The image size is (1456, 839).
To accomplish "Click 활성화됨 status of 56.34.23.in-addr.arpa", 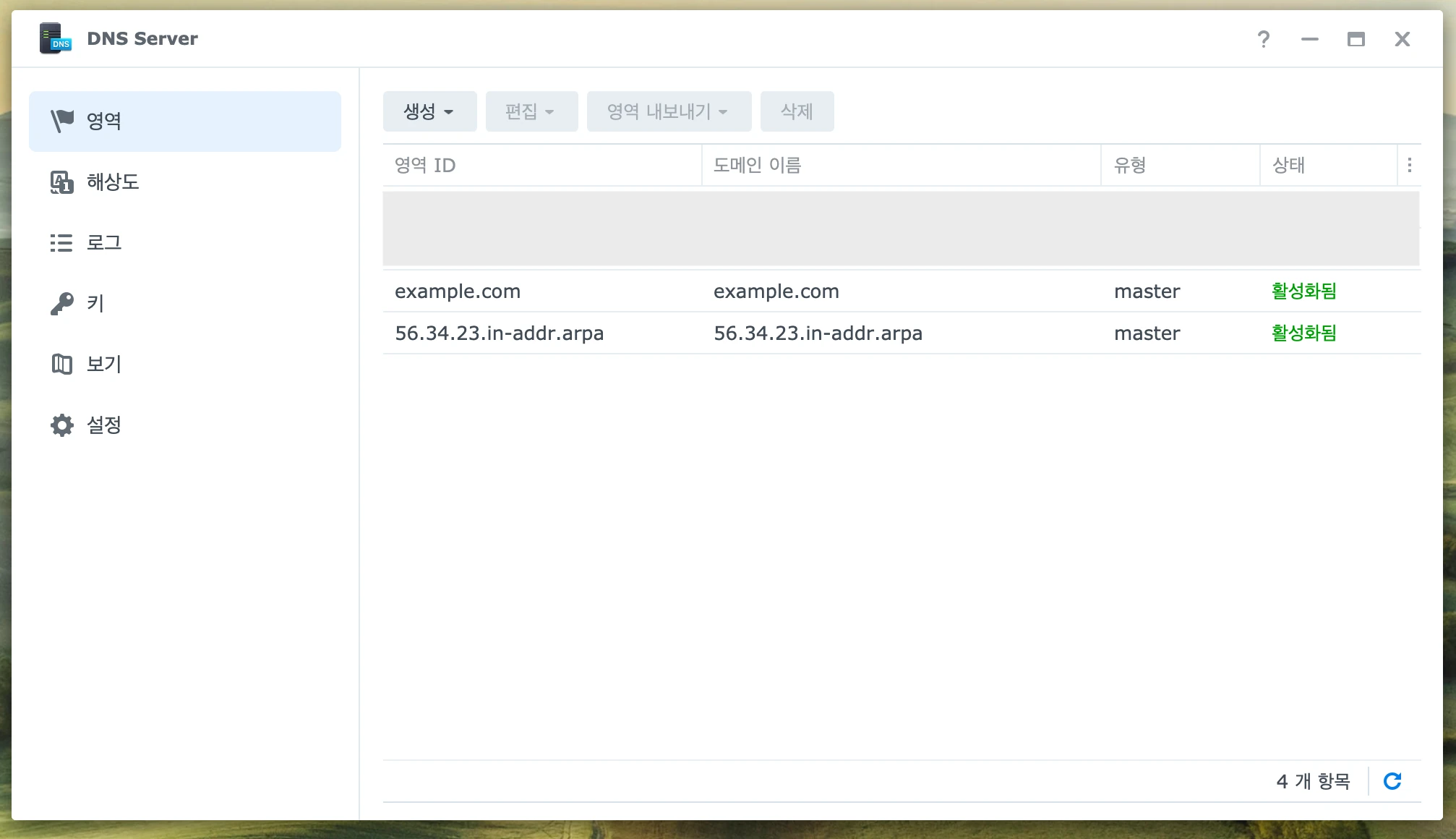I will pyautogui.click(x=1304, y=333).
